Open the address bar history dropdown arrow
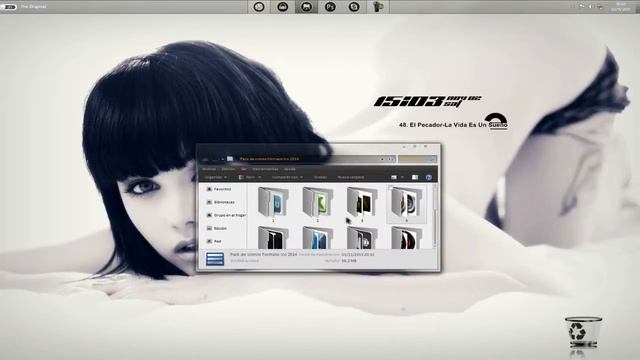Viewport: 640px width, 360px height. point(382,159)
